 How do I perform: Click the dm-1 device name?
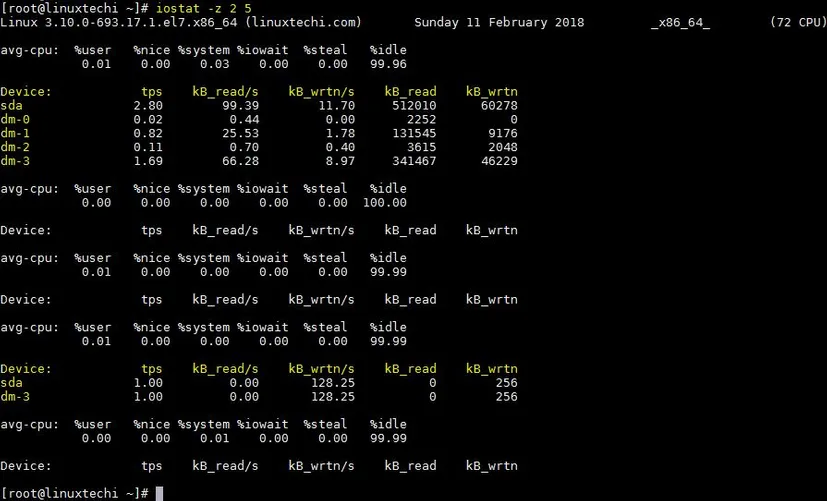point(16,133)
